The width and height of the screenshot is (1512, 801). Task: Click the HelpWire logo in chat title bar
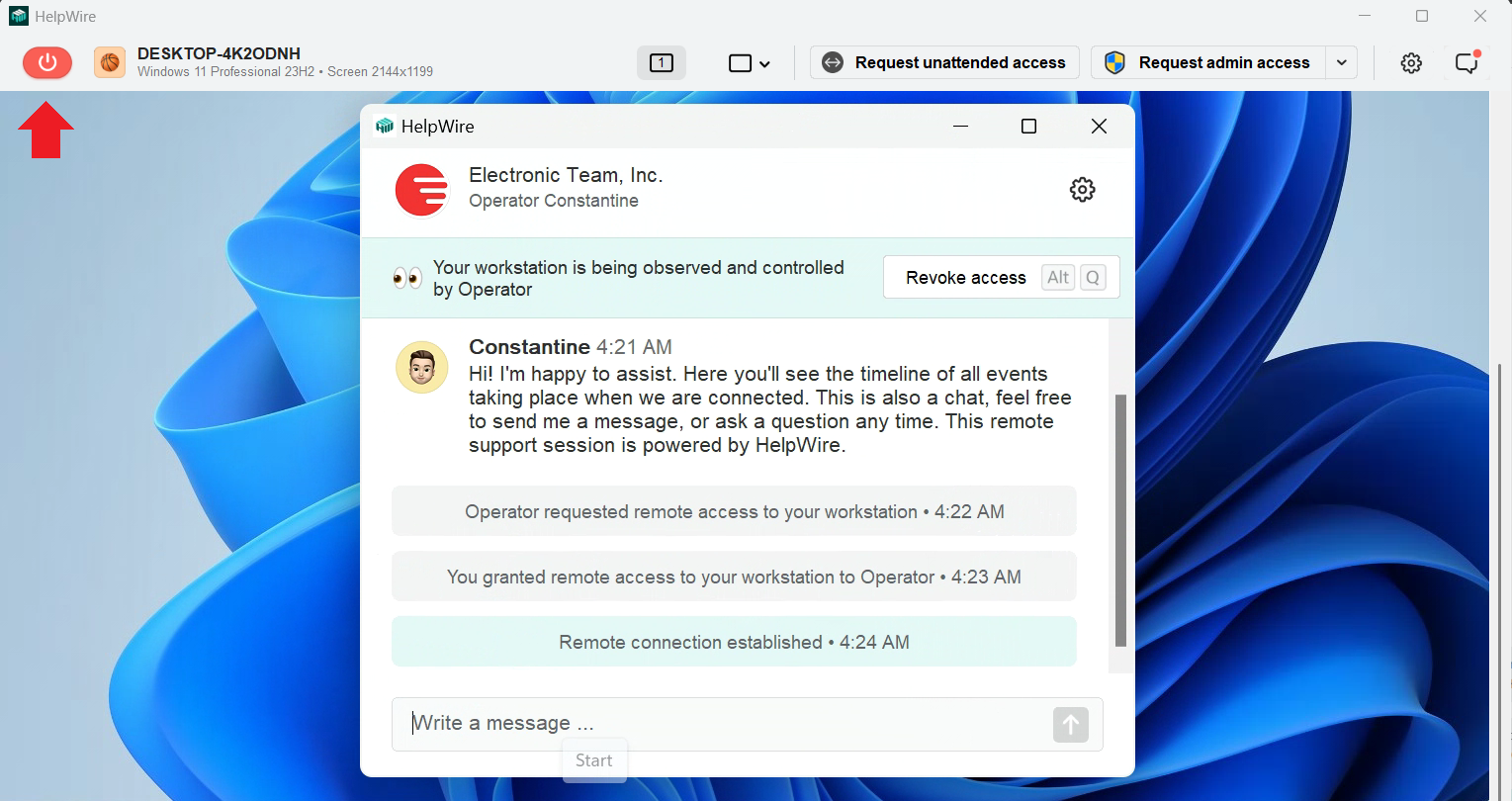[x=385, y=126]
